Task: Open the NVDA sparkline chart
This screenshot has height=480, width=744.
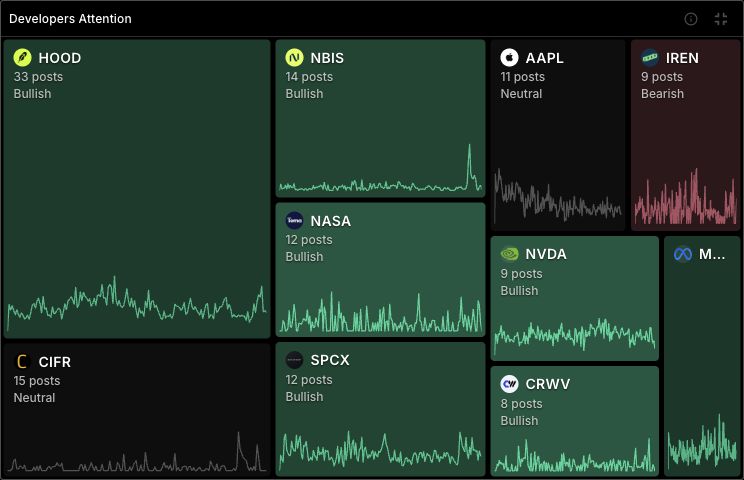Action: (575, 336)
